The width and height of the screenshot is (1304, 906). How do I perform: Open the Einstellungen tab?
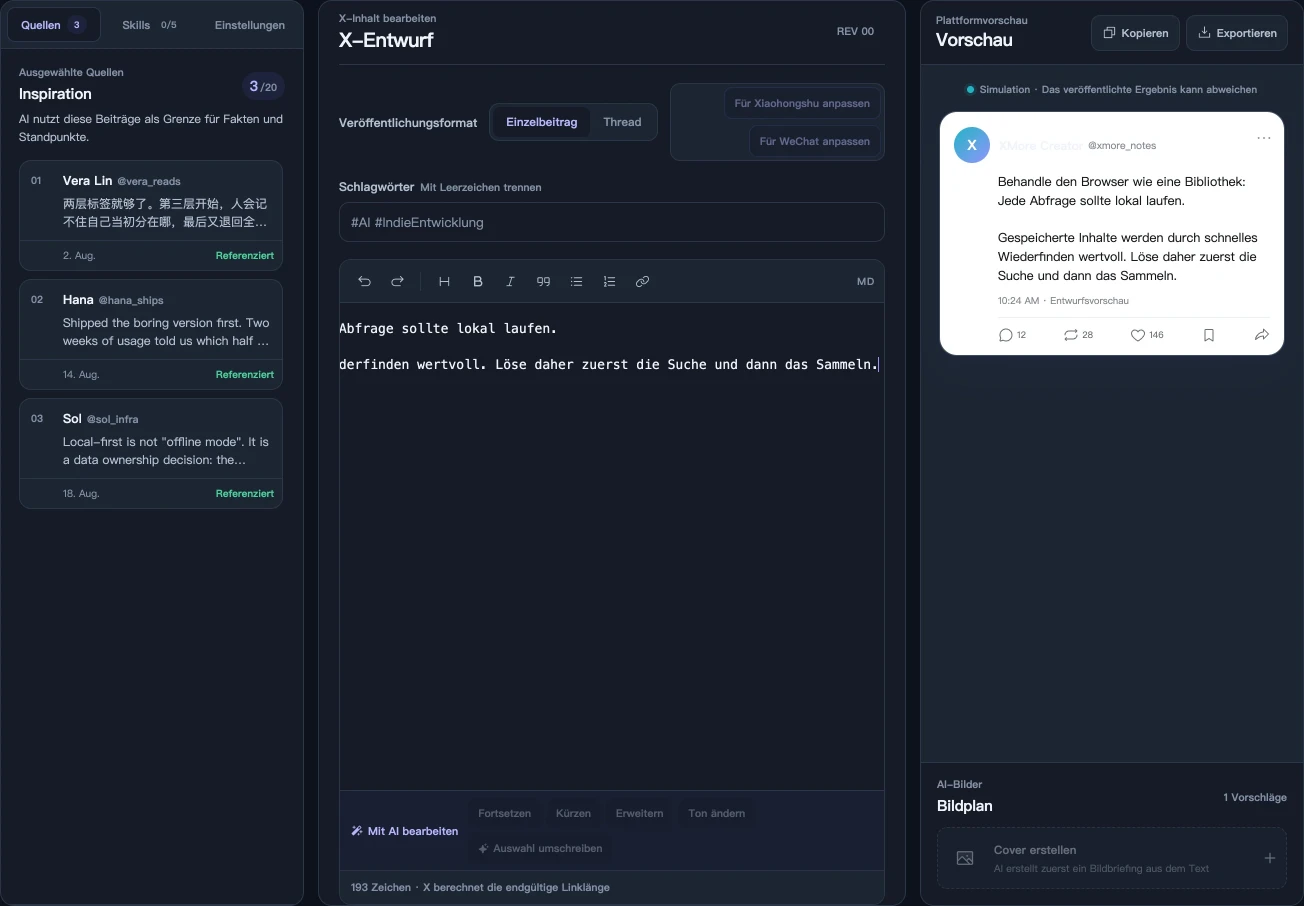pyautogui.click(x=250, y=25)
